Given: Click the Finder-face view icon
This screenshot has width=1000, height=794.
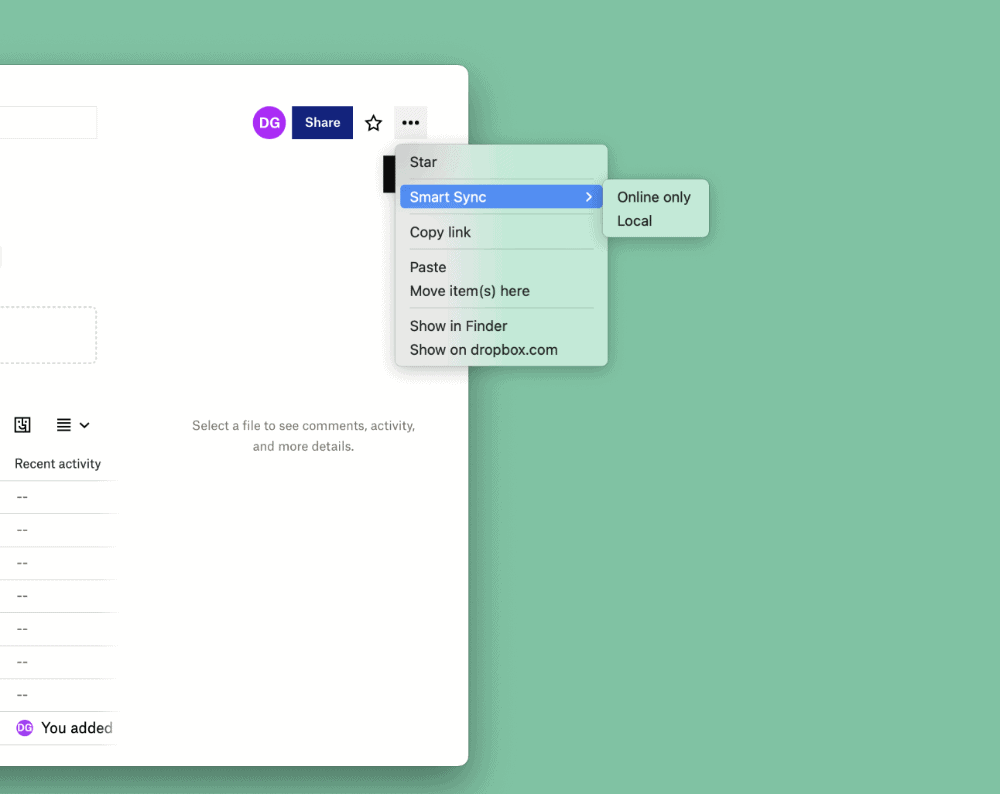Looking at the screenshot, I should 22,425.
